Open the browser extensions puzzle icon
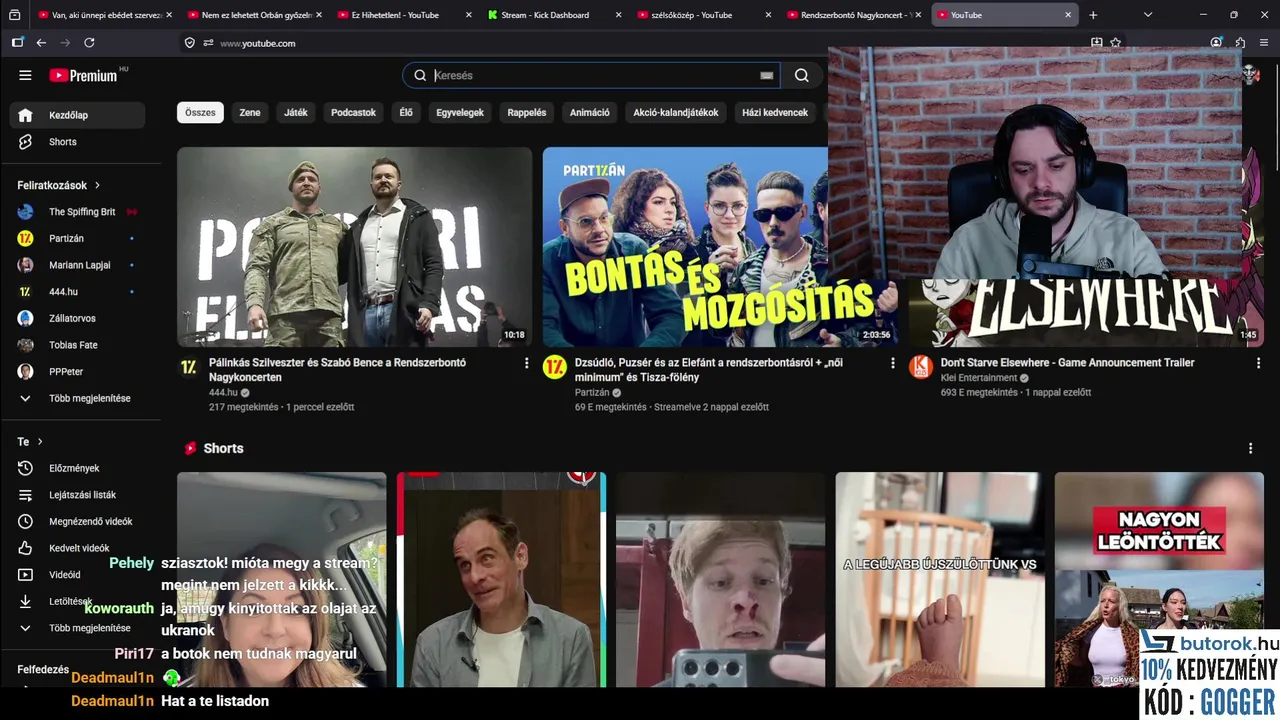Image resolution: width=1280 pixels, height=720 pixels. point(1240,43)
